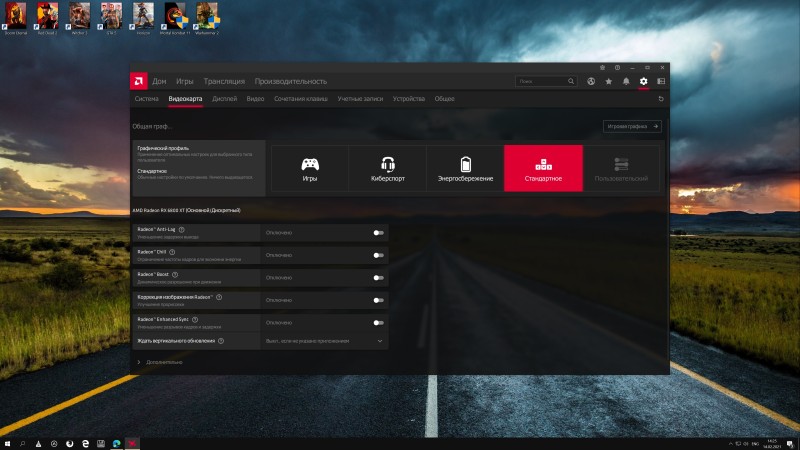This screenshot has height=450, width=800.
Task: Open the Производительность tab
Action: (x=291, y=81)
